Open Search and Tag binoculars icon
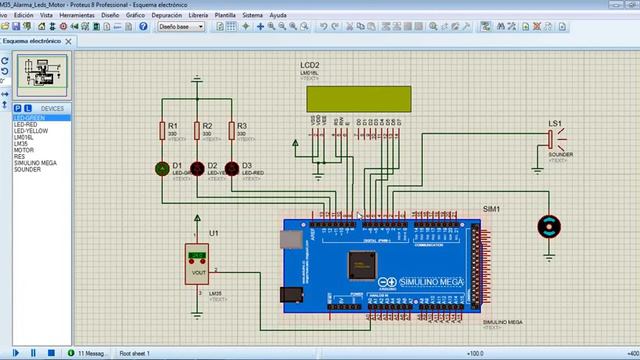 click(500, 27)
